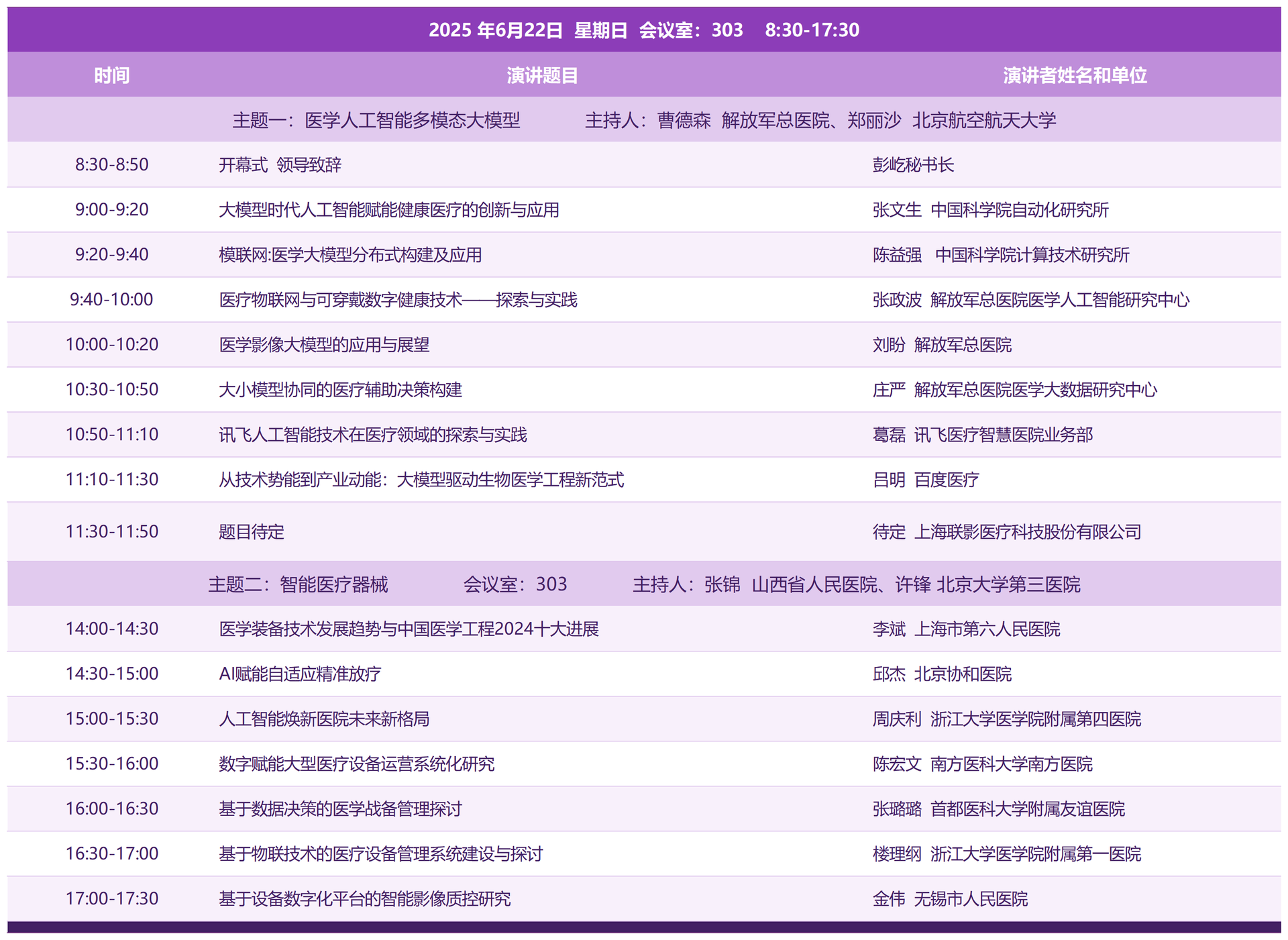This screenshot has height=940, width=1288.
Task: Click speaker '李斌 上海市第六人民医院'
Action: click(x=966, y=629)
